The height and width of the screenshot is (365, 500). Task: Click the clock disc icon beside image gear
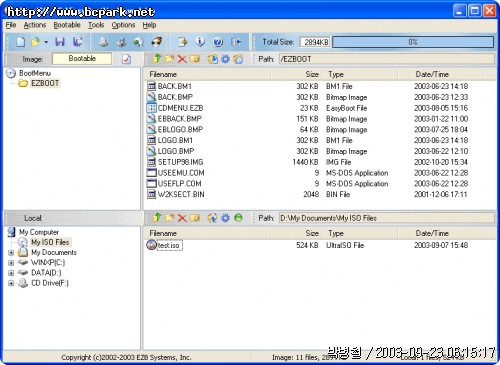238,59
